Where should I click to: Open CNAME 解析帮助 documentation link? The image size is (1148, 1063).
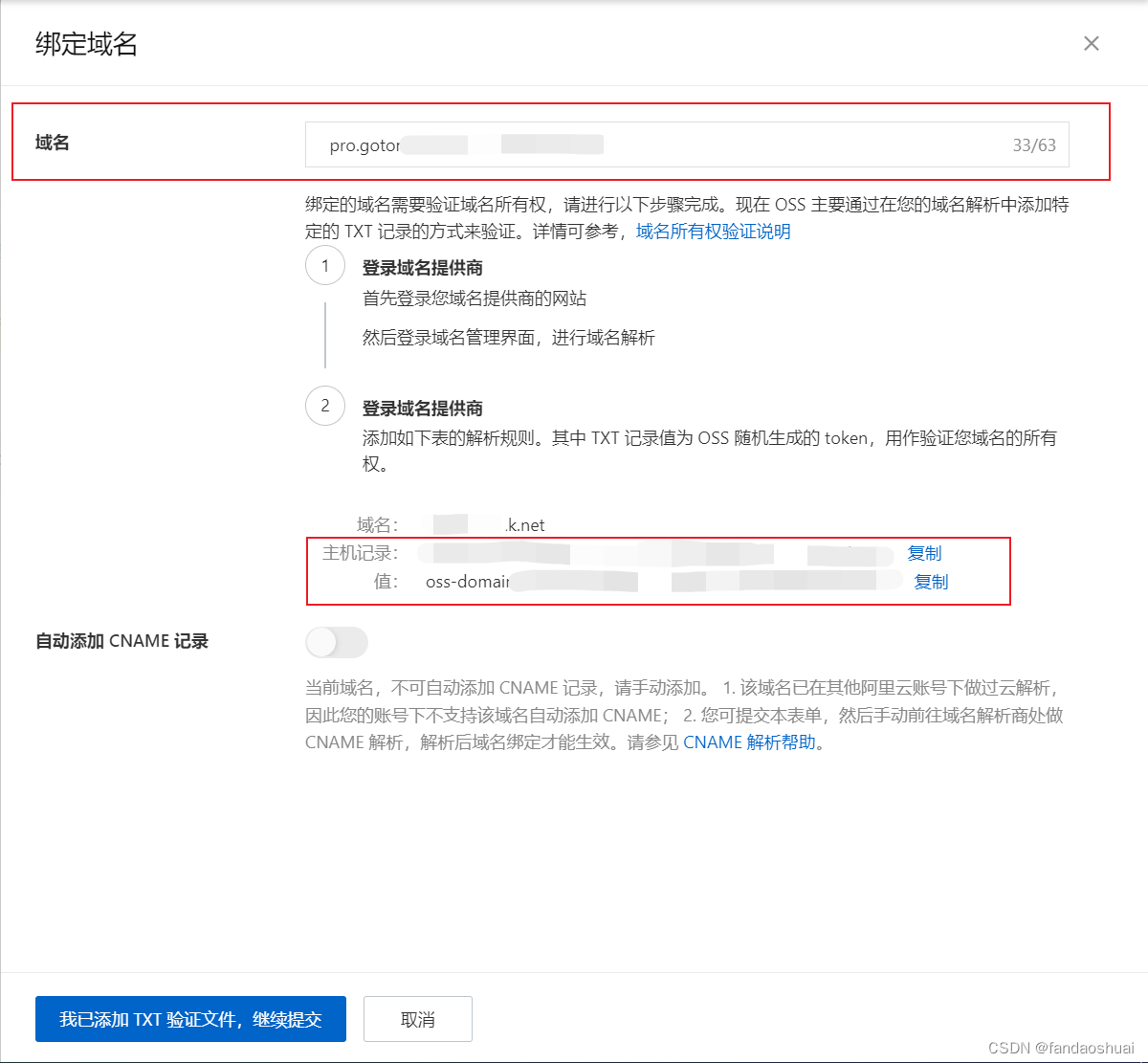pyautogui.click(x=752, y=742)
